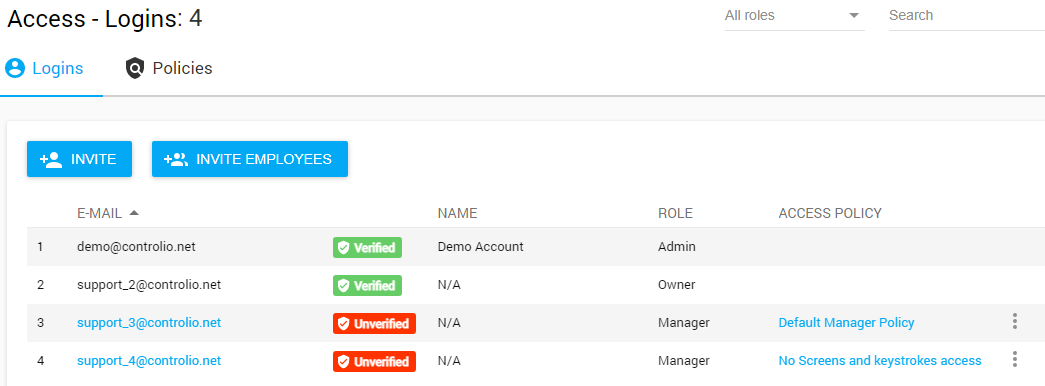Click Verified badge for support_2@controlio.net
This screenshot has width=1045, height=386.
367,285
